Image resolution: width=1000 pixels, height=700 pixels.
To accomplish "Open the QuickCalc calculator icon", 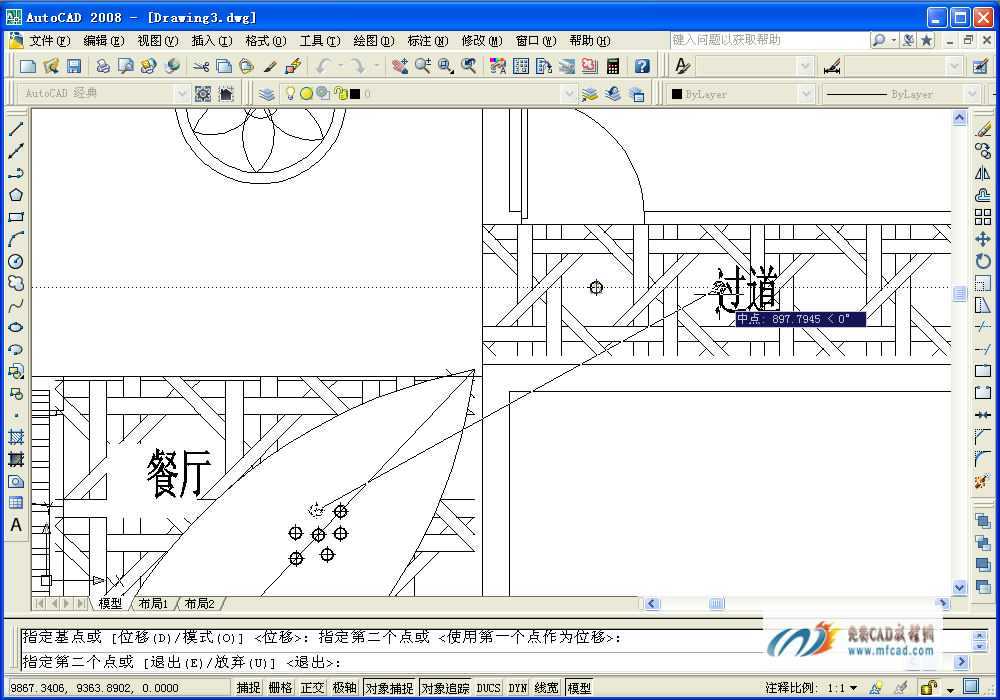I will tap(613, 66).
